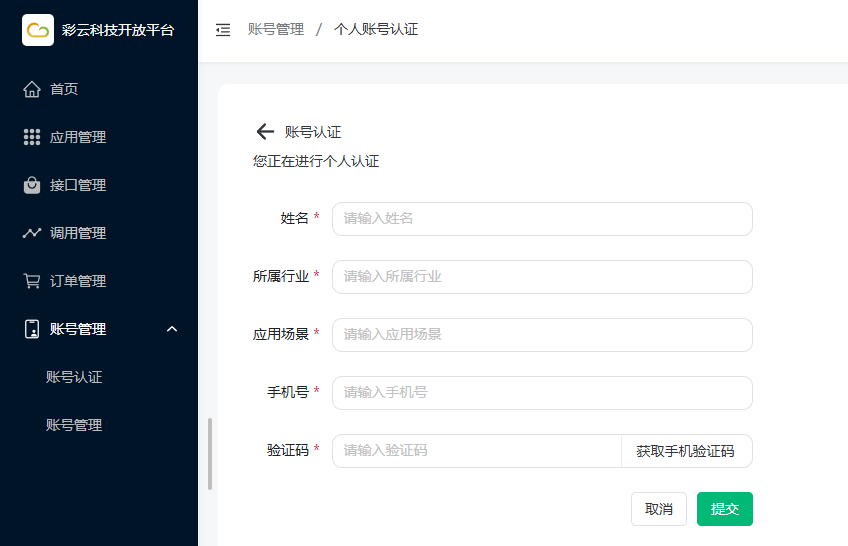Click the device icon beside 账号管理
Image resolution: width=848 pixels, height=546 pixels.
point(32,329)
